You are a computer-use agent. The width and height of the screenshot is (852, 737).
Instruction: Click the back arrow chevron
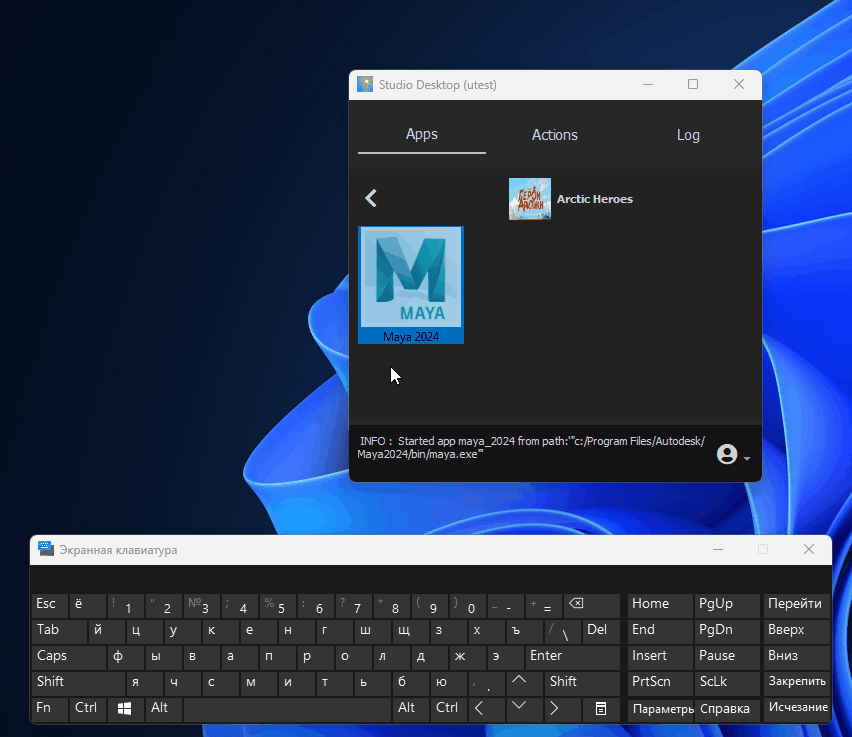click(371, 198)
